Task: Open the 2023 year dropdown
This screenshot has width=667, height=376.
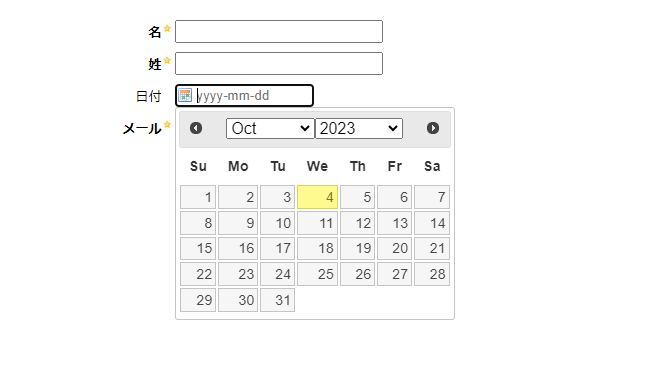Action: (359, 128)
